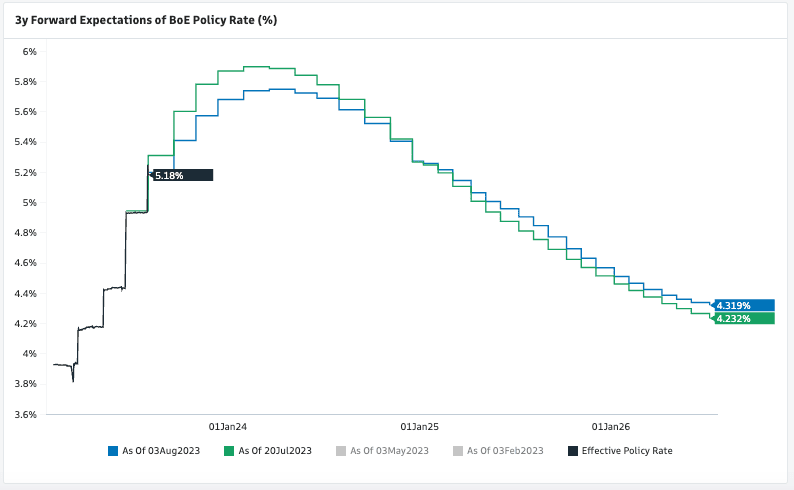Viewport: 794px width, 490px height.
Task: Enable the As Of 03May2023 series label
Action: pos(391,451)
